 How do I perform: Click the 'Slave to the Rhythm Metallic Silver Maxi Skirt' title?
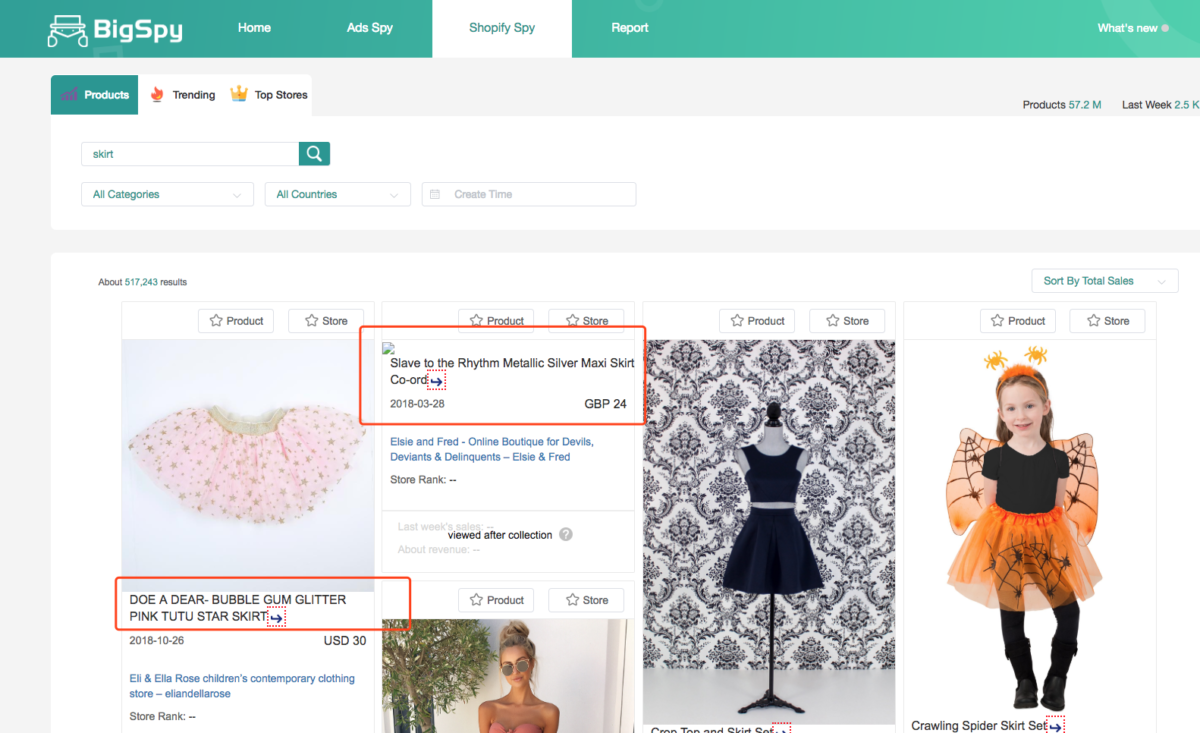512,371
